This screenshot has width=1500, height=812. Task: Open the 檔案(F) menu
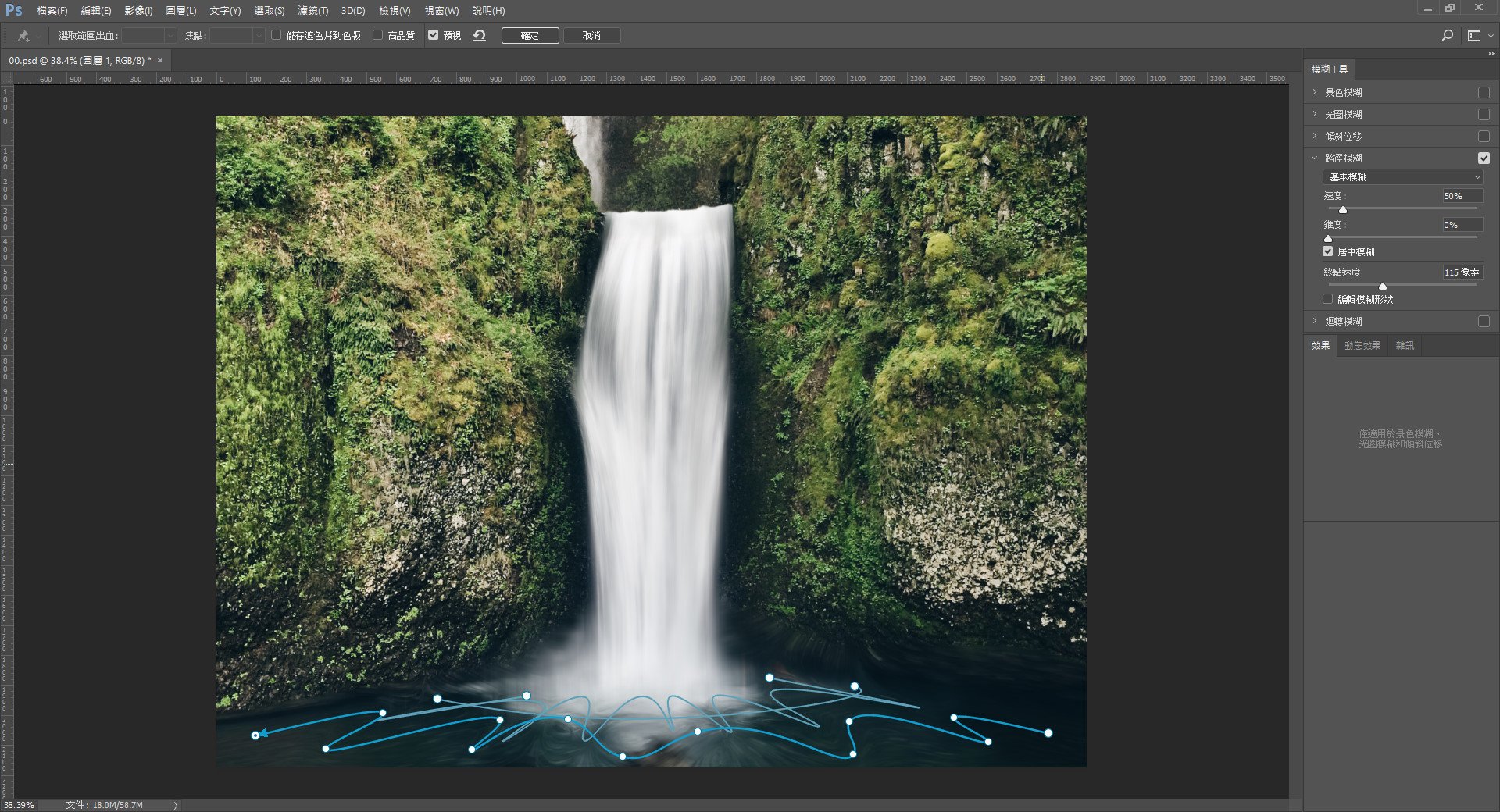click(52, 11)
